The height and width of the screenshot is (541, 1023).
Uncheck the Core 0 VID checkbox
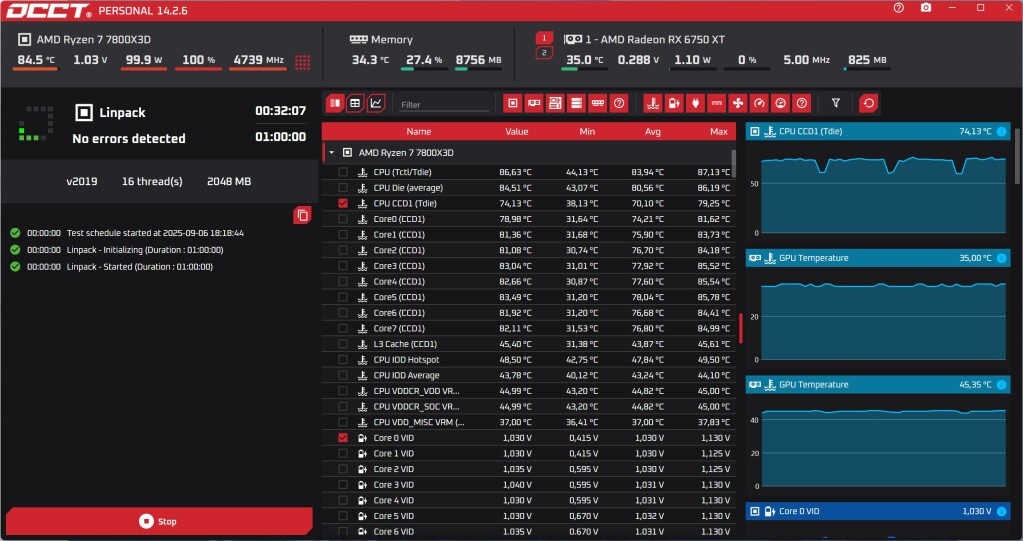pyautogui.click(x=343, y=438)
